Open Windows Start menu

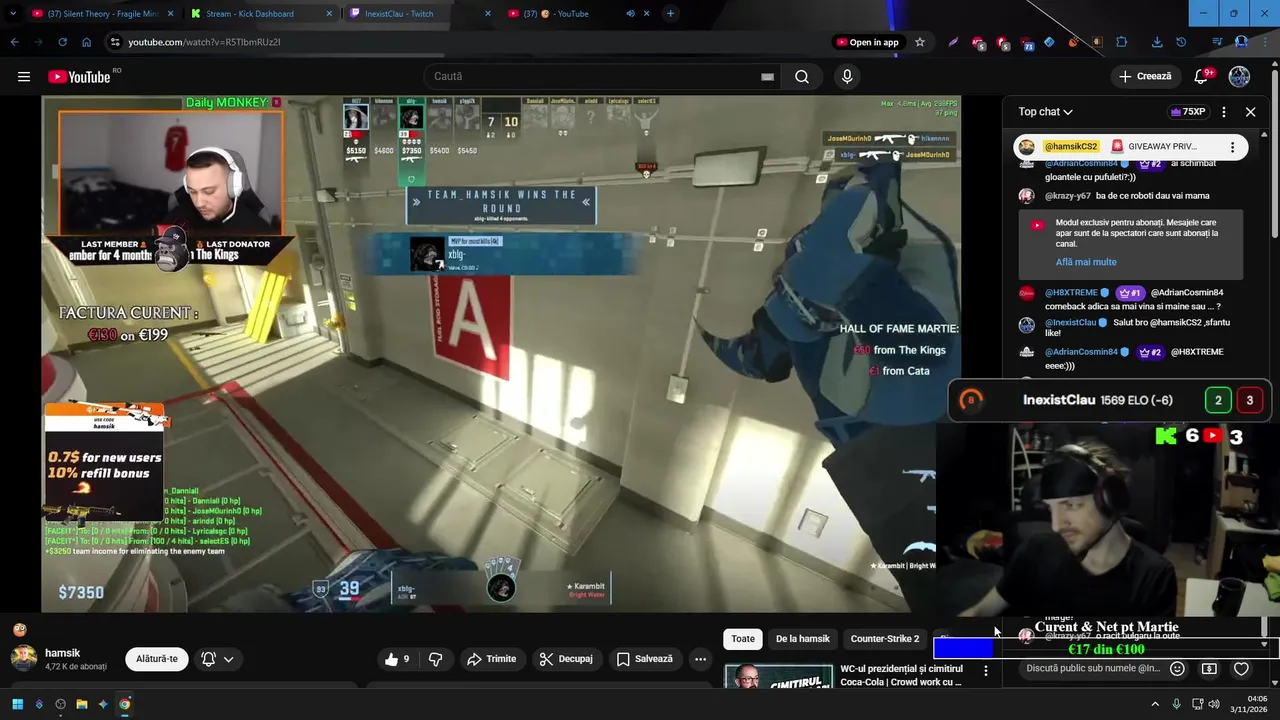click(x=17, y=704)
